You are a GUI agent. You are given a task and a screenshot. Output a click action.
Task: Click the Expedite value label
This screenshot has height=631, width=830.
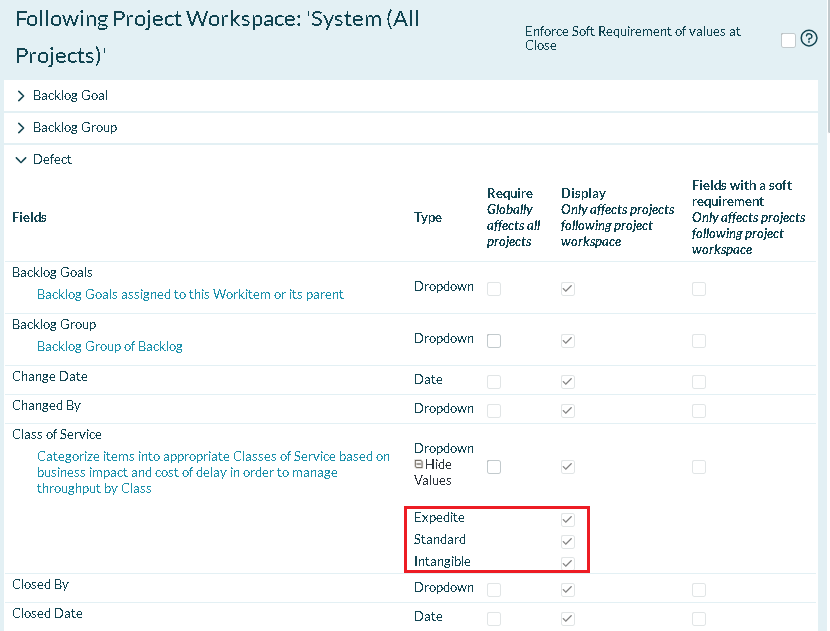coord(439,517)
